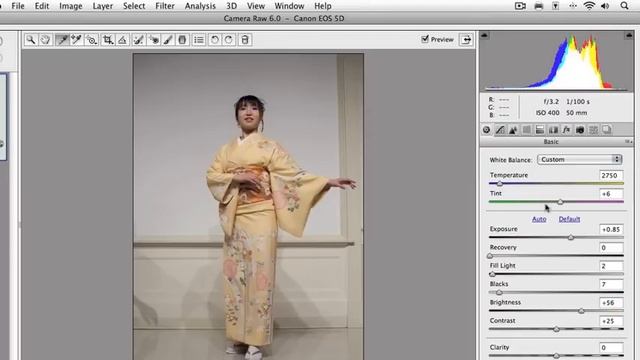This screenshot has width=640, height=360.
Task: Open the Window menu
Action: pyautogui.click(x=289, y=6)
